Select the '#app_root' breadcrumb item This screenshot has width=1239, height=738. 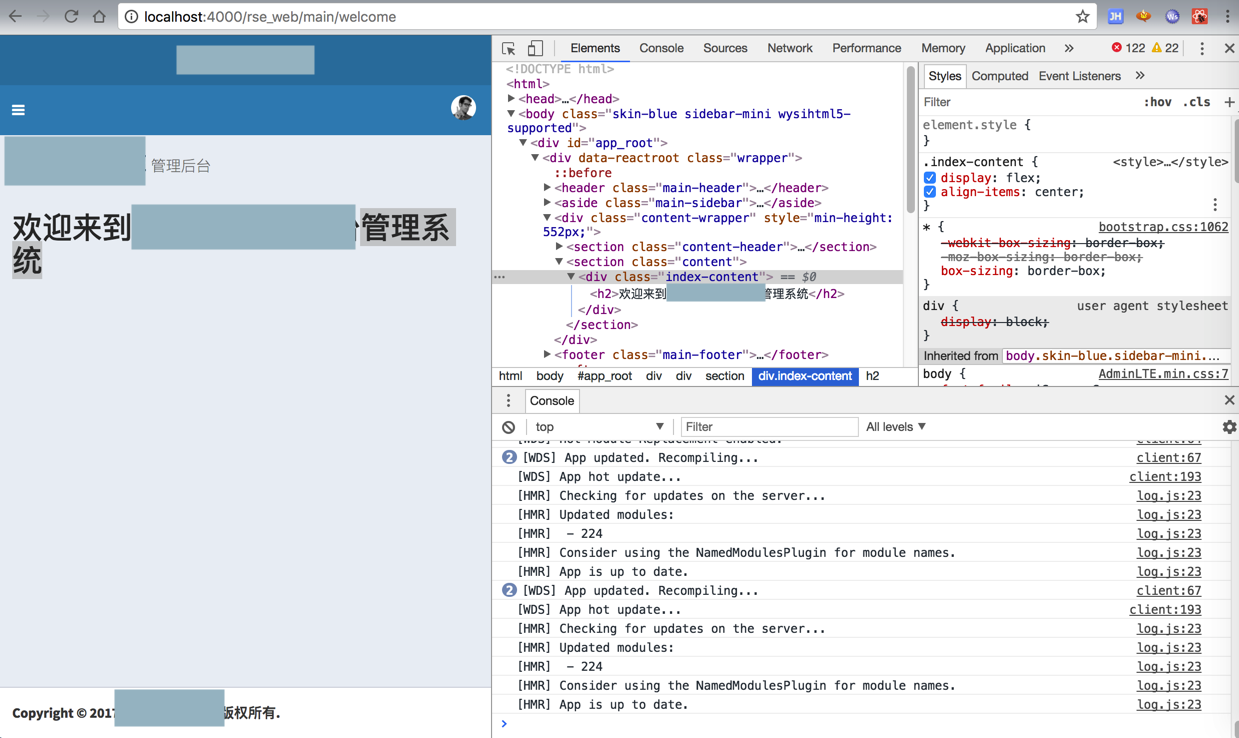[605, 376]
